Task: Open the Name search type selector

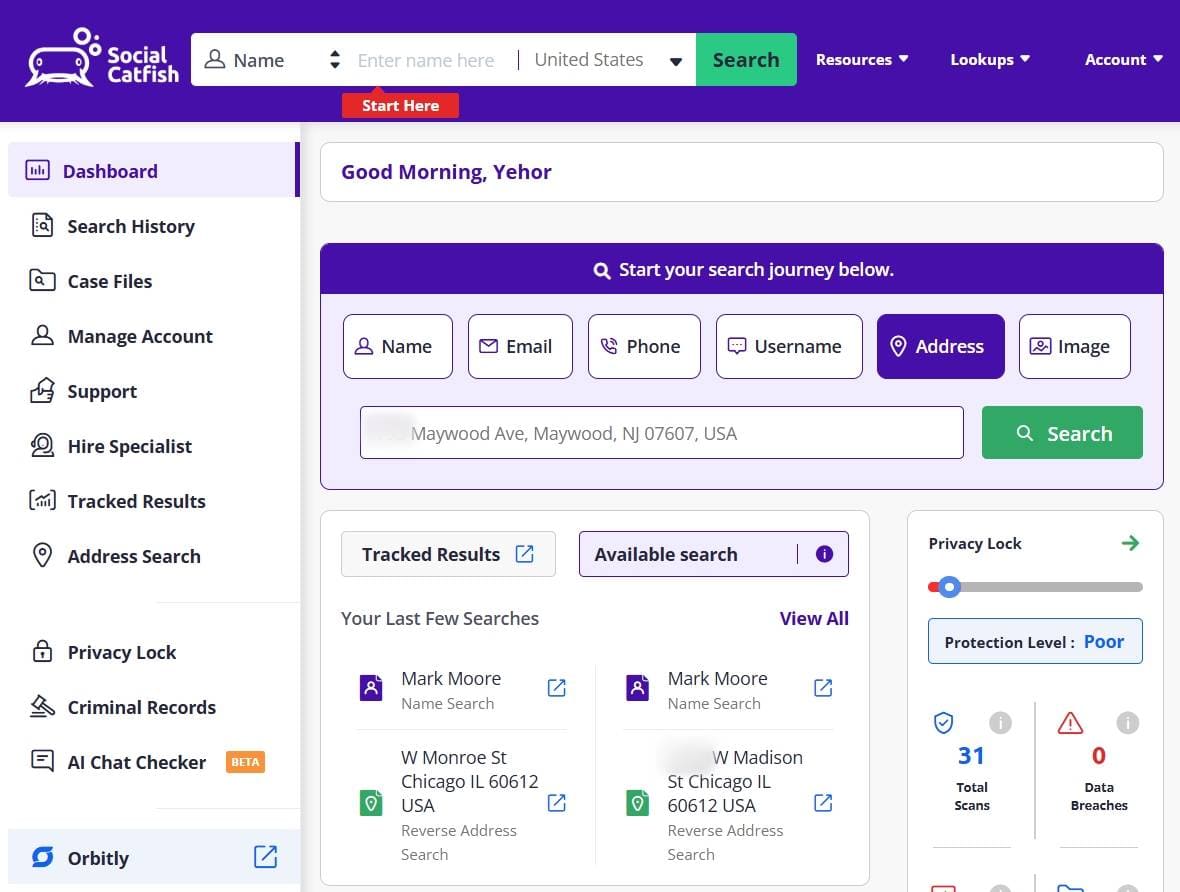Action: point(272,59)
